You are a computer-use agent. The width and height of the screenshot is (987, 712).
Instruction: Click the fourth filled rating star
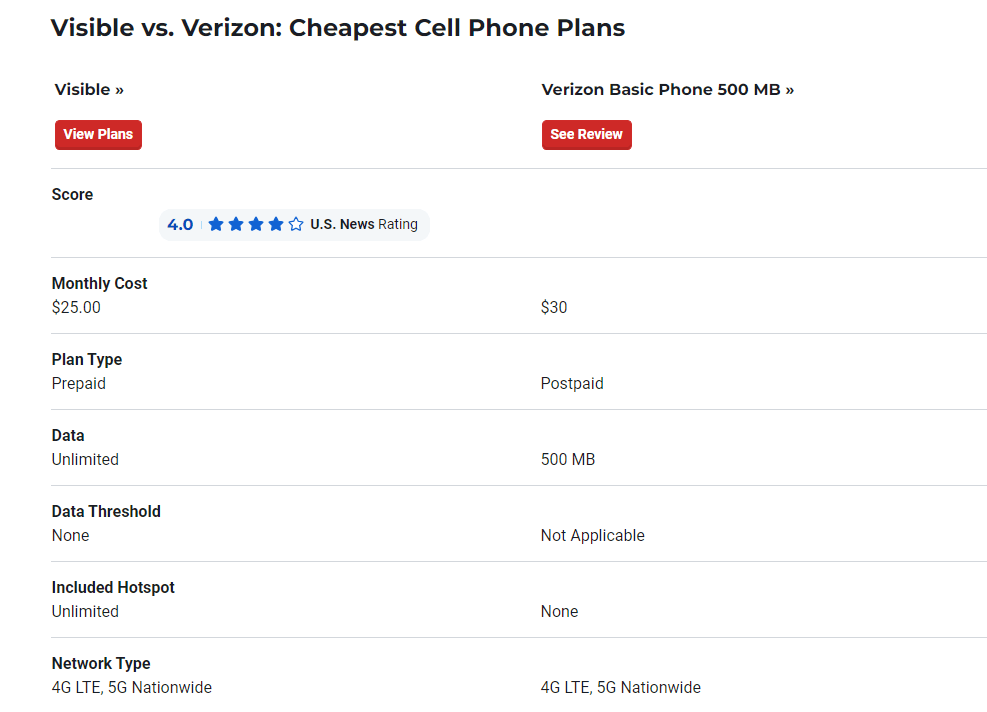pyautogui.click(x=276, y=224)
